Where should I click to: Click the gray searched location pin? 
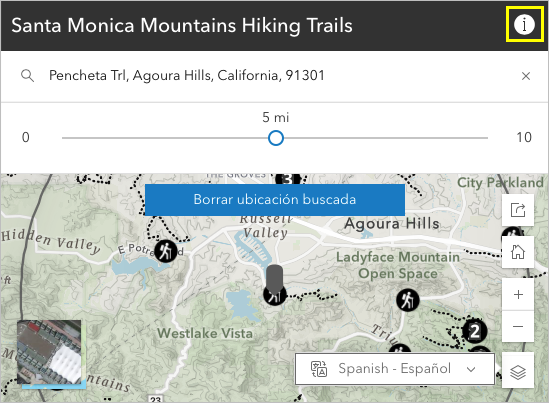(274, 279)
